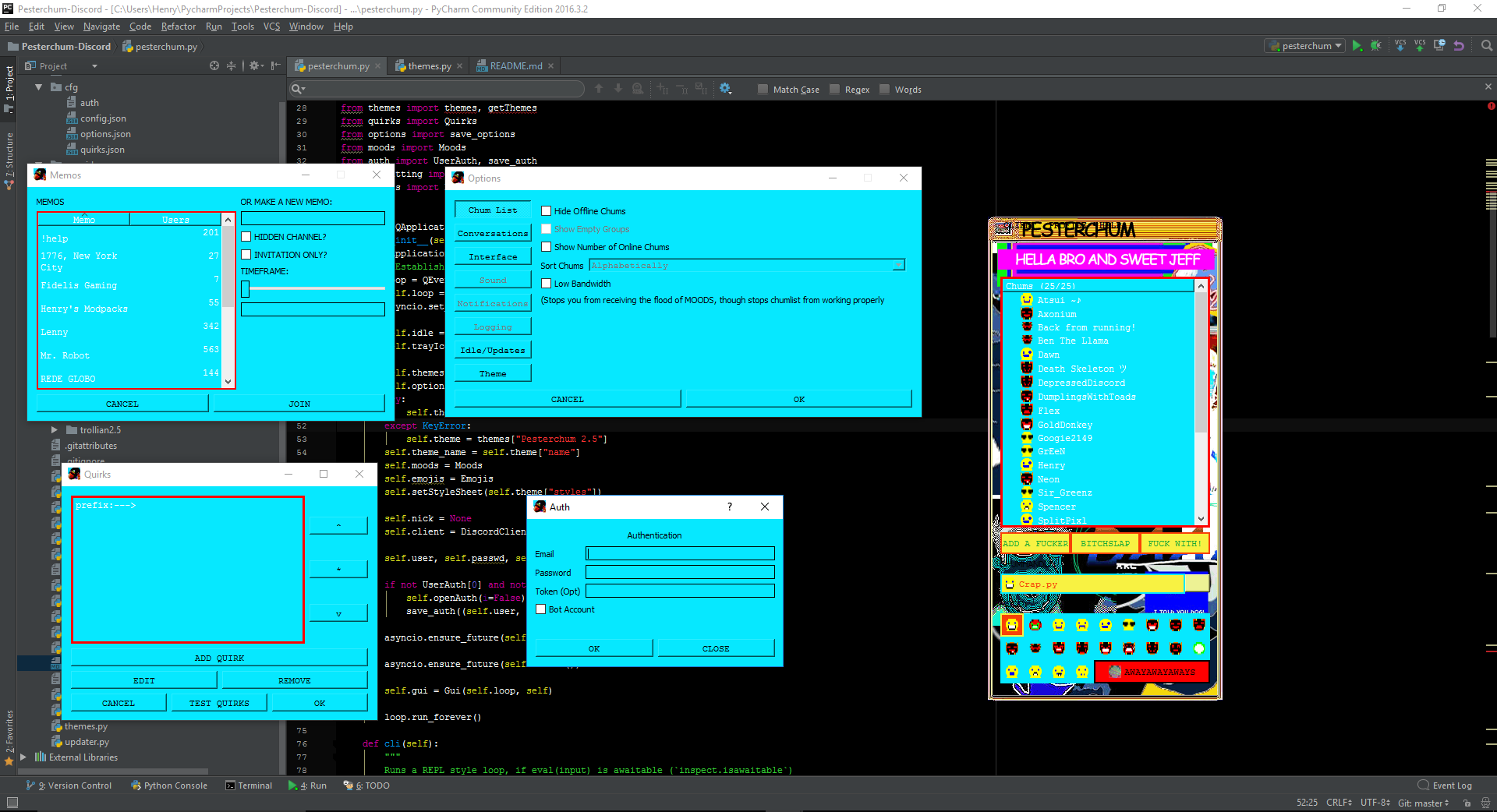This screenshot has height=812, width=1497.
Task: Click TEST QUIRKS button
Action: (219, 703)
